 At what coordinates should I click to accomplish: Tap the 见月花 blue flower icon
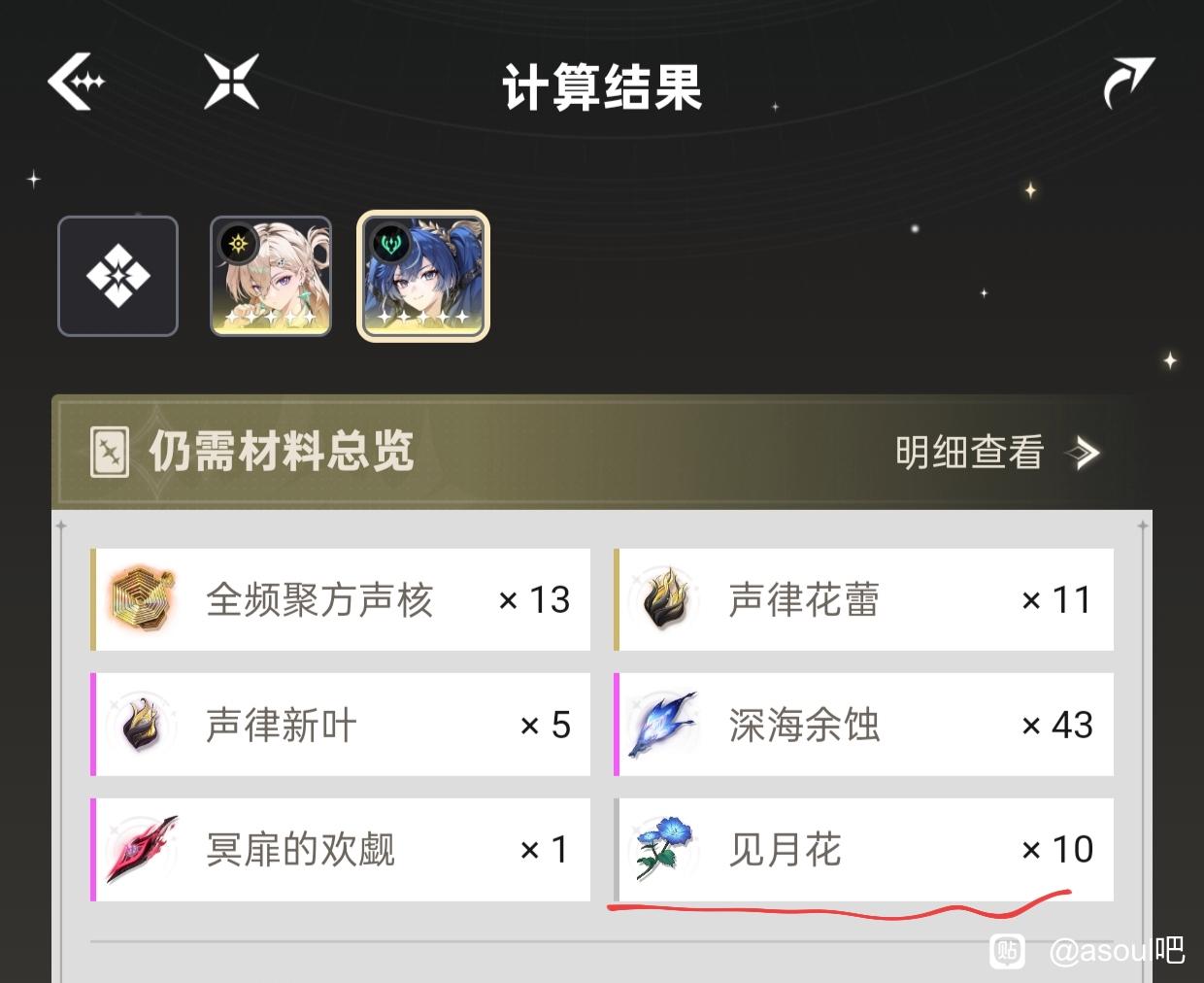coord(662,848)
